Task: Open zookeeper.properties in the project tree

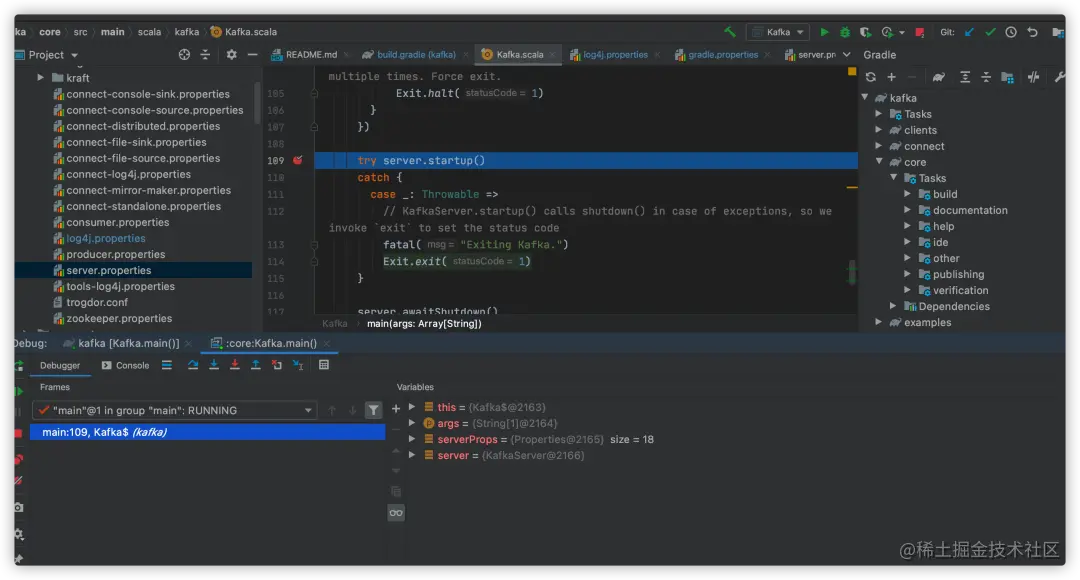Action: tap(118, 318)
